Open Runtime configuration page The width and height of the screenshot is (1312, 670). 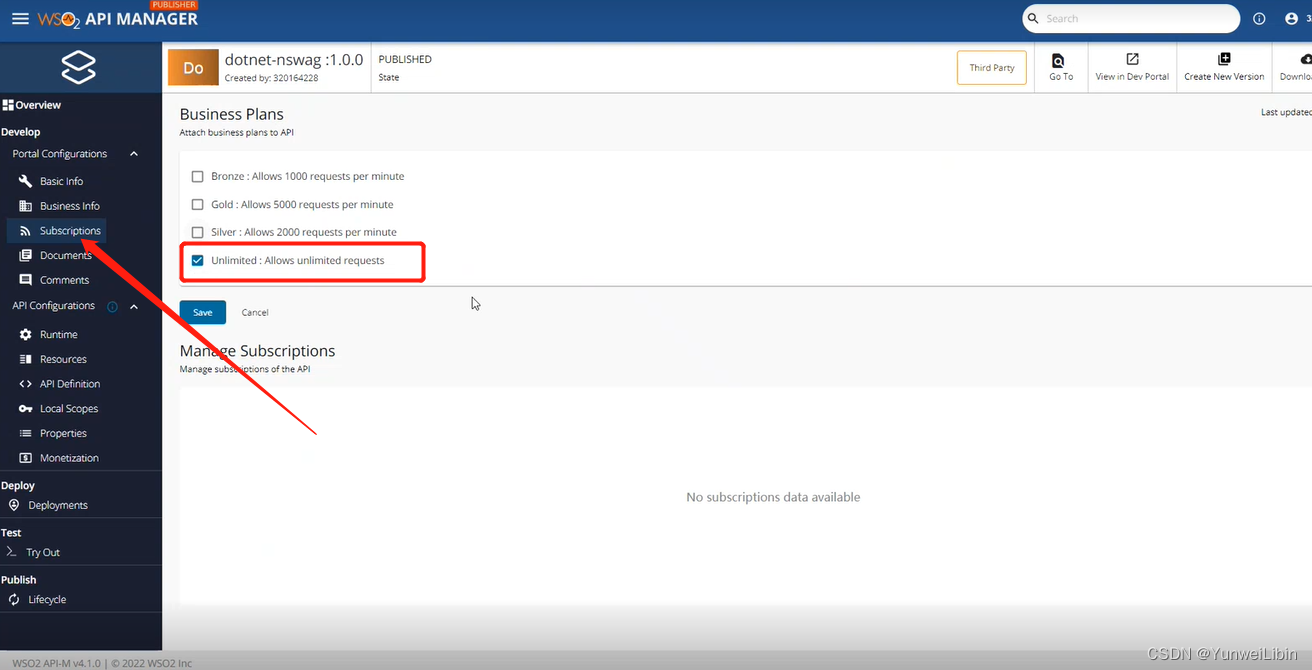point(58,334)
